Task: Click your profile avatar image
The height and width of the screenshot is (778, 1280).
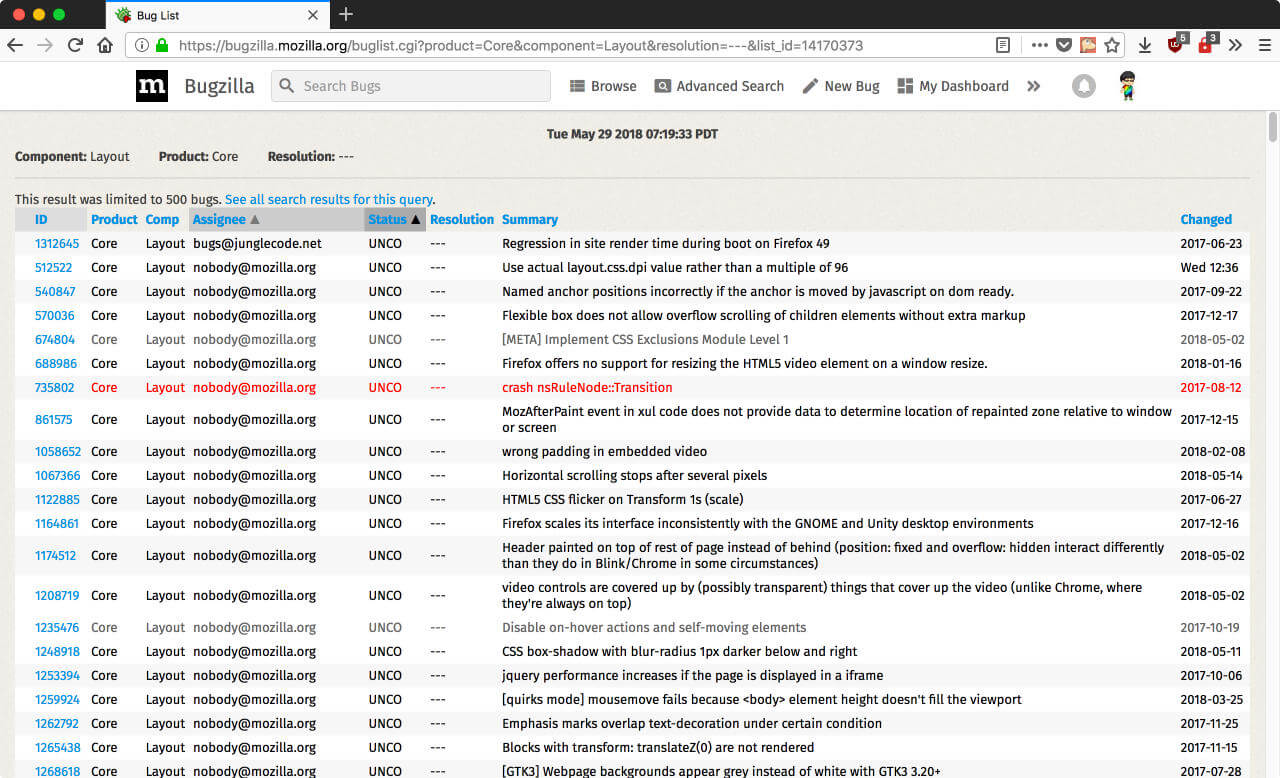Action: pyautogui.click(x=1128, y=85)
